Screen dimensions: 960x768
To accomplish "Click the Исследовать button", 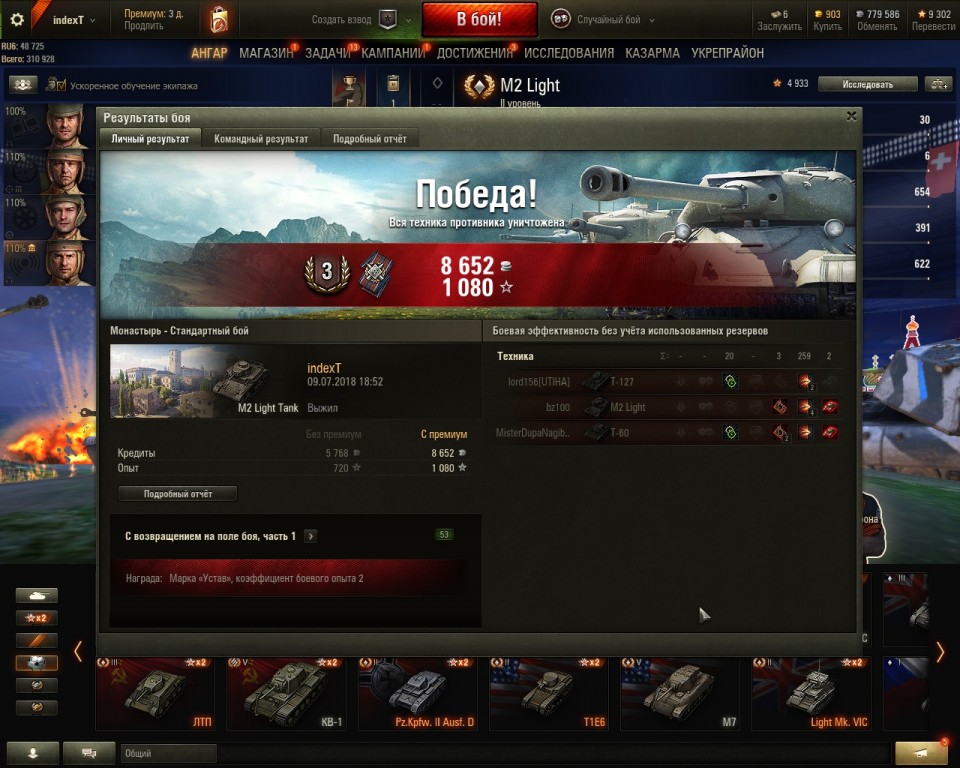I will point(868,84).
